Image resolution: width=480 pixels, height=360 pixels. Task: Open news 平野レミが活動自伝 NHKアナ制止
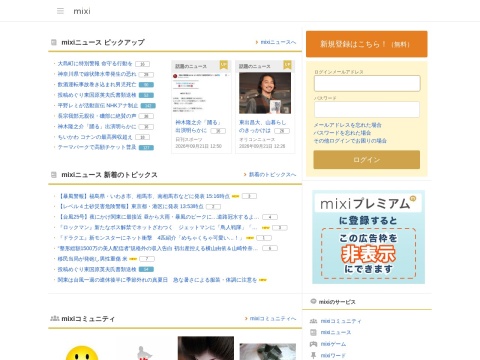click(x=98, y=105)
